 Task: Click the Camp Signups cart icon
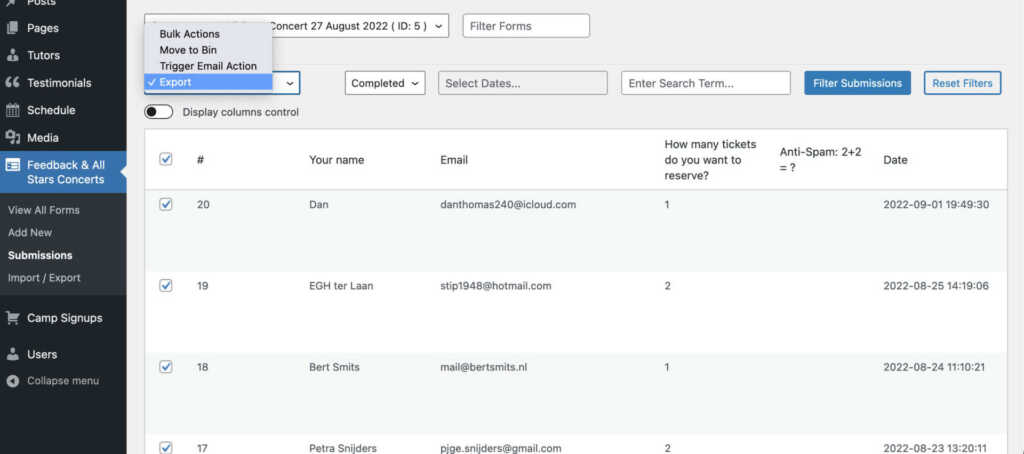coord(12,318)
